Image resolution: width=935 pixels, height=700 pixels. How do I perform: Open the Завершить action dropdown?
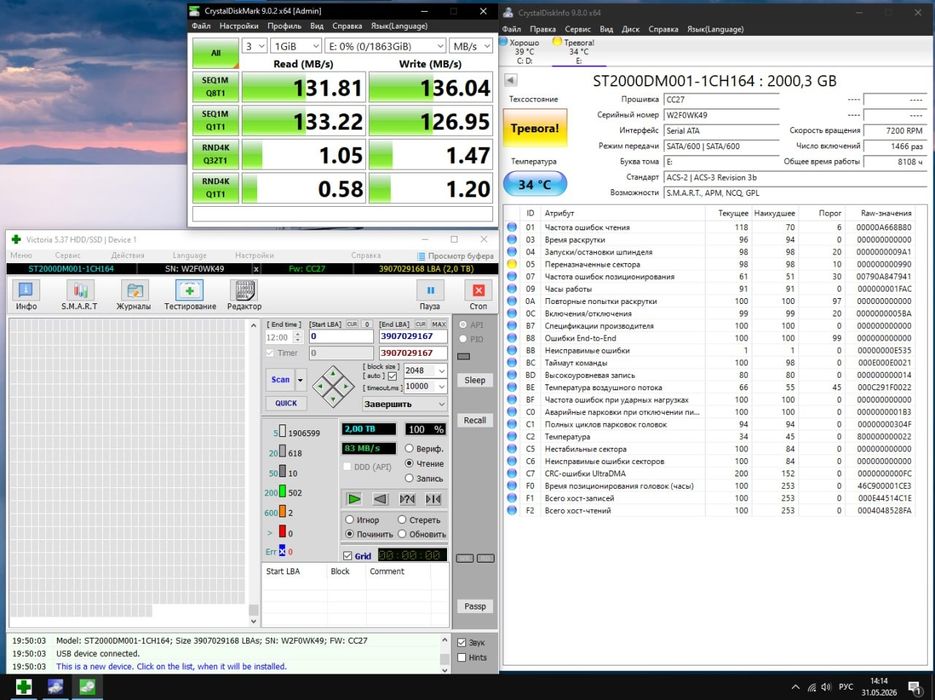click(x=404, y=404)
